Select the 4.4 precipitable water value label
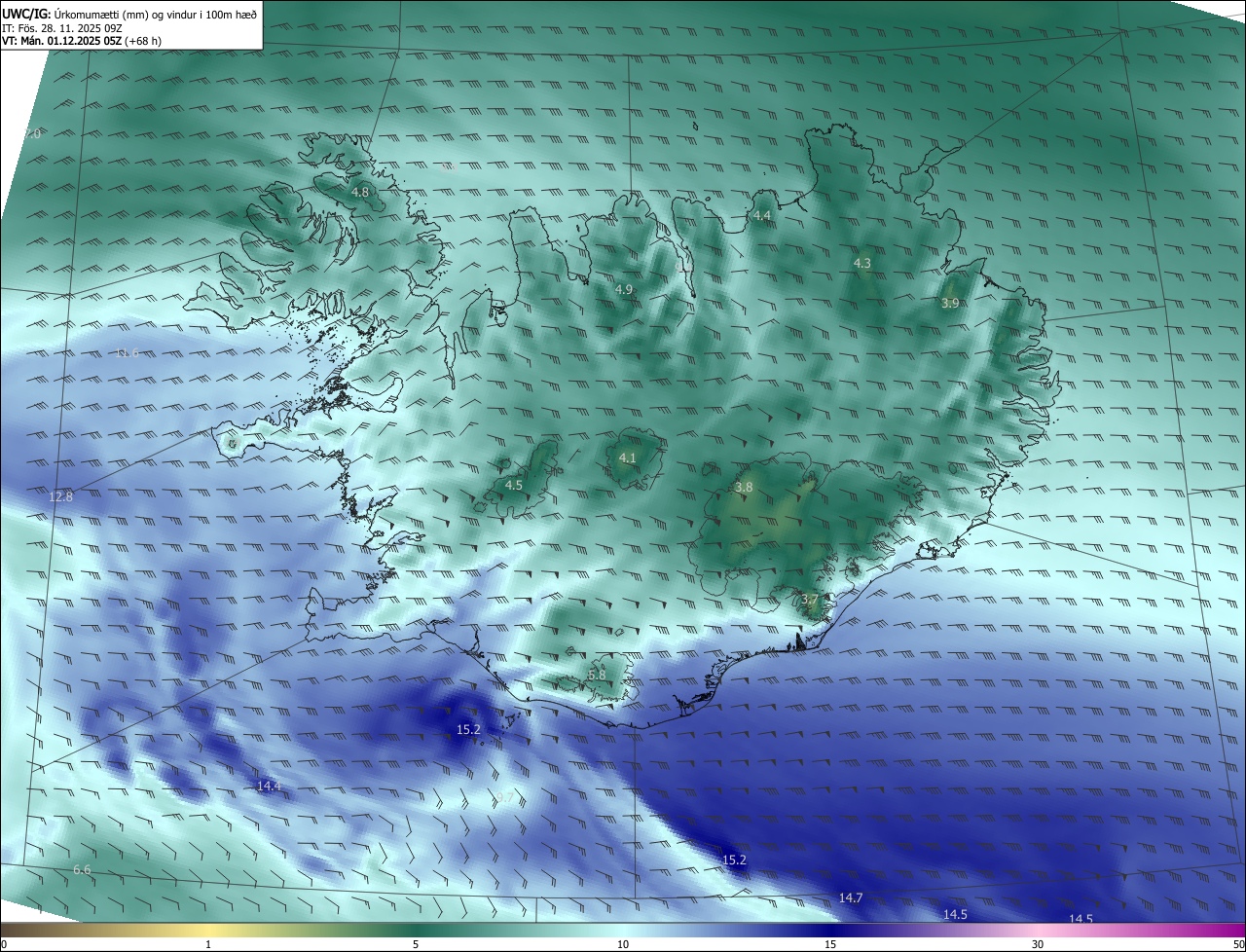The height and width of the screenshot is (952, 1246). pyautogui.click(x=762, y=216)
